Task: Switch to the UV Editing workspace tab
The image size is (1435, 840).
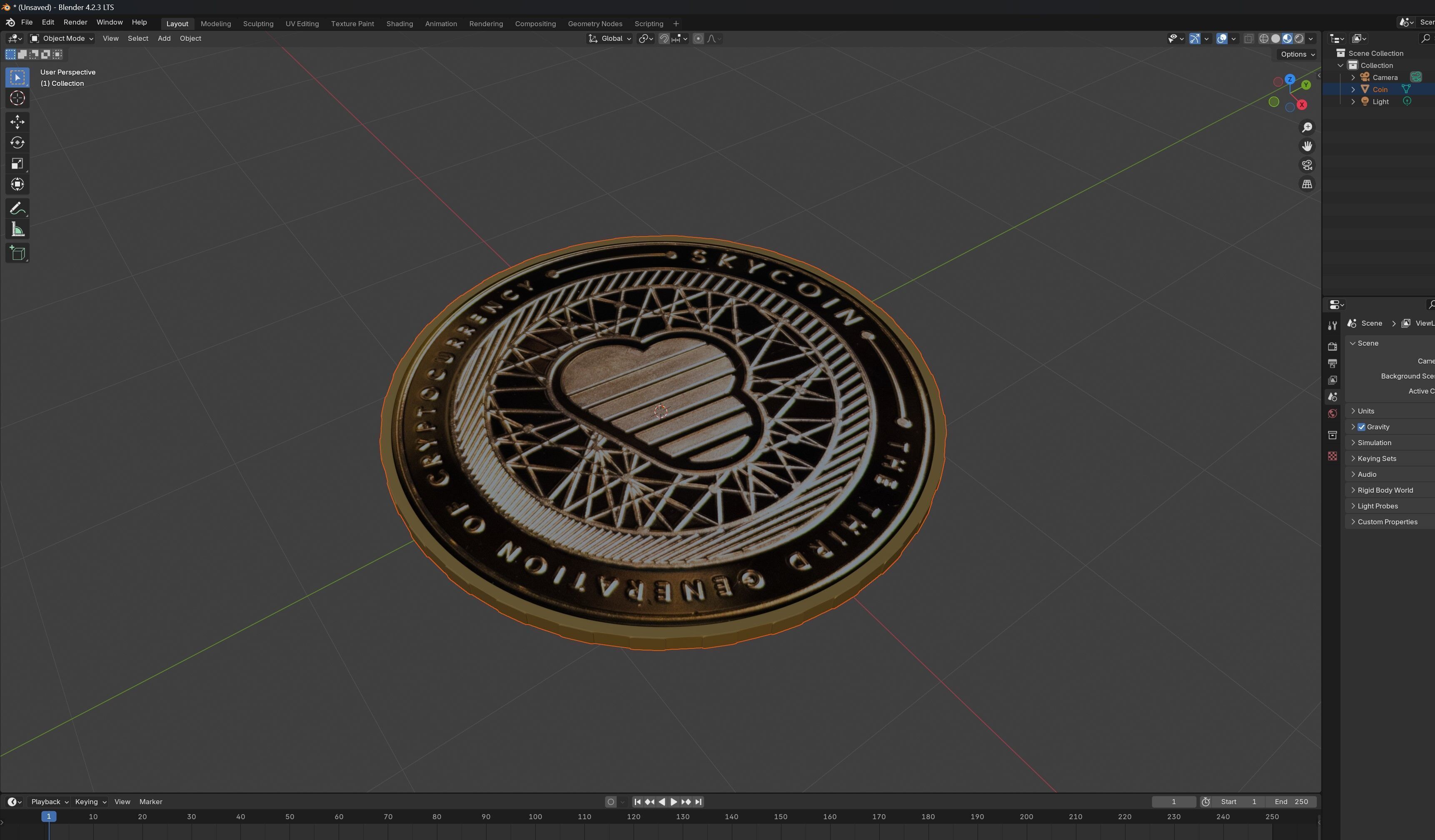Action: [x=302, y=24]
